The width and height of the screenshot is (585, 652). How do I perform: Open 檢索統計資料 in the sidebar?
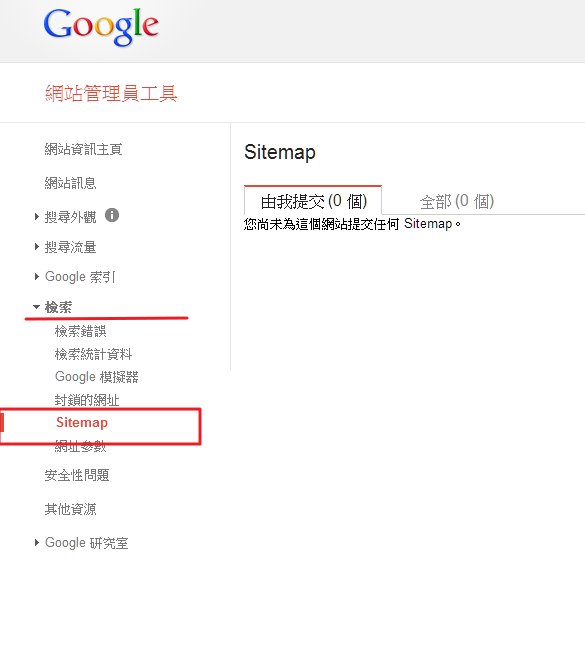click(x=93, y=354)
